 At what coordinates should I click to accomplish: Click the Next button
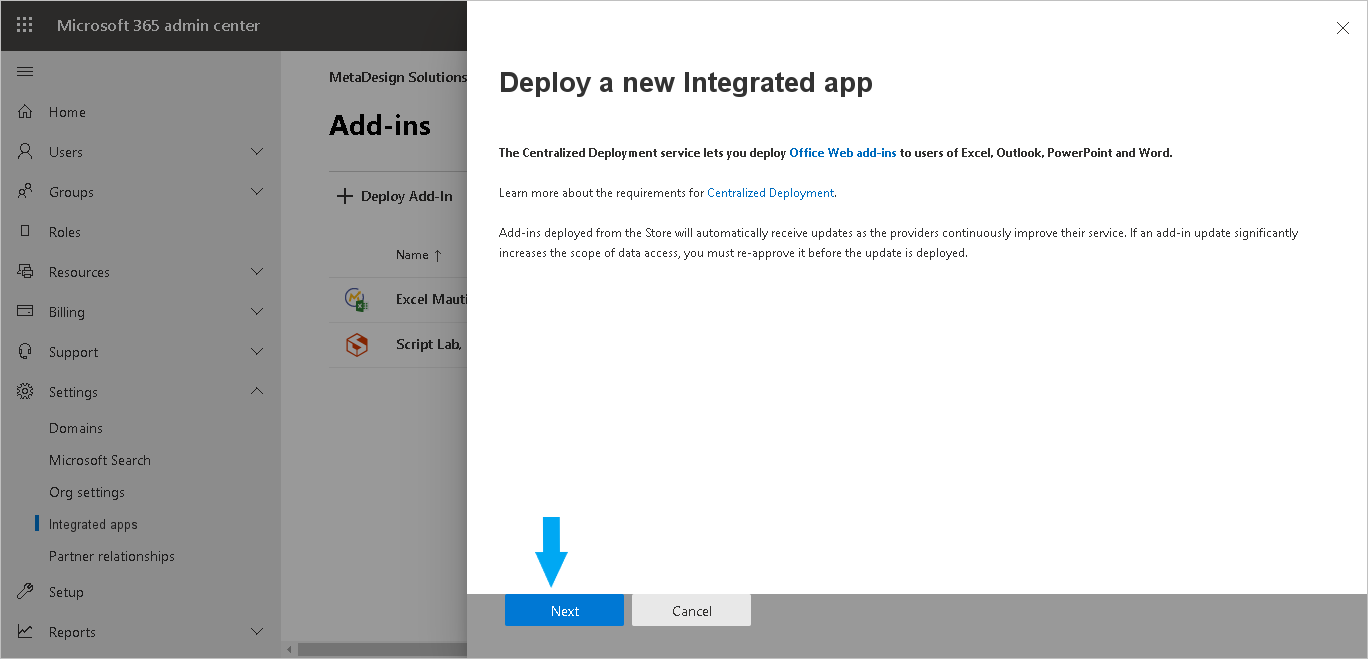(x=564, y=610)
